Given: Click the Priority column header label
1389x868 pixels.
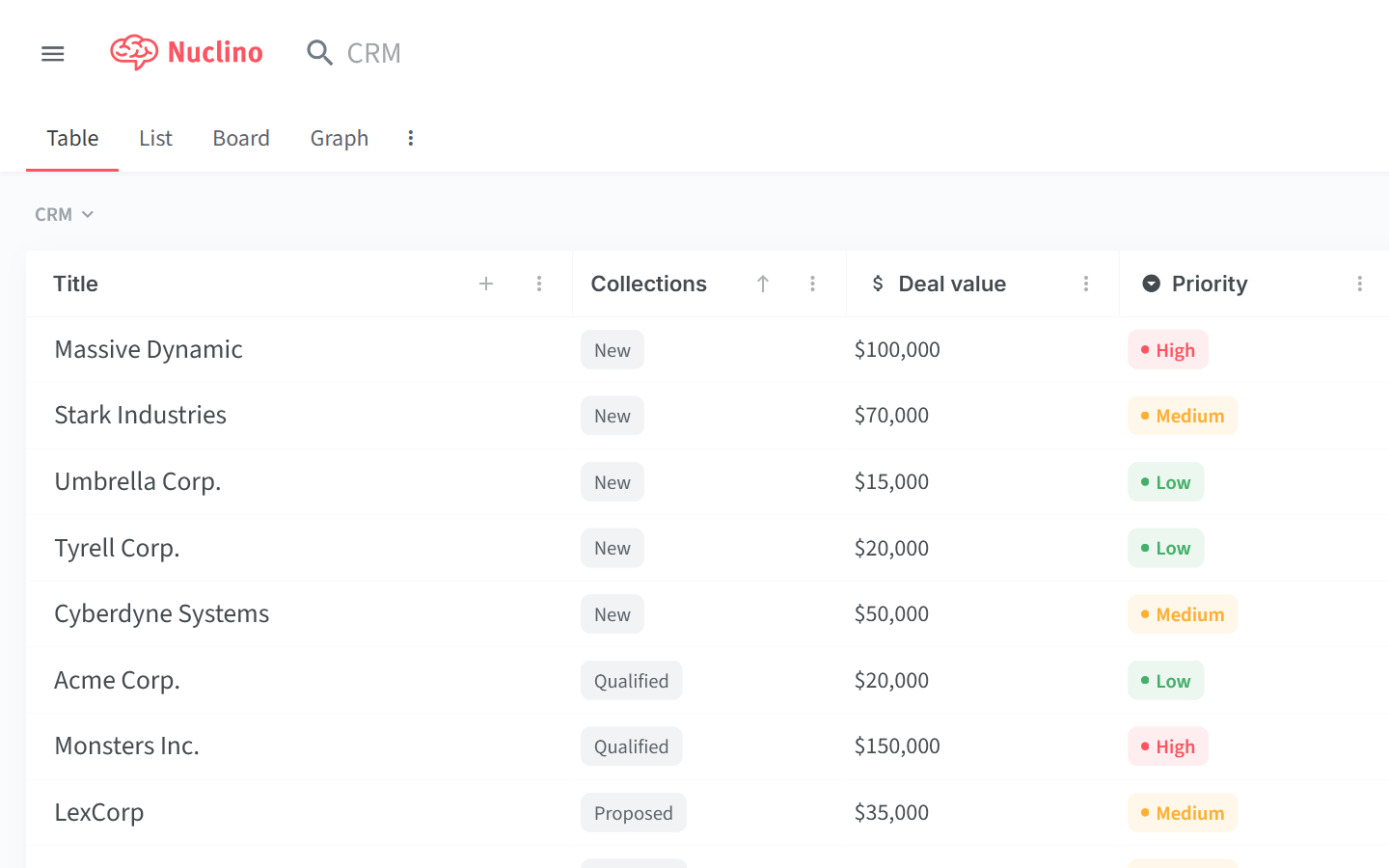Looking at the screenshot, I should [x=1210, y=284].
